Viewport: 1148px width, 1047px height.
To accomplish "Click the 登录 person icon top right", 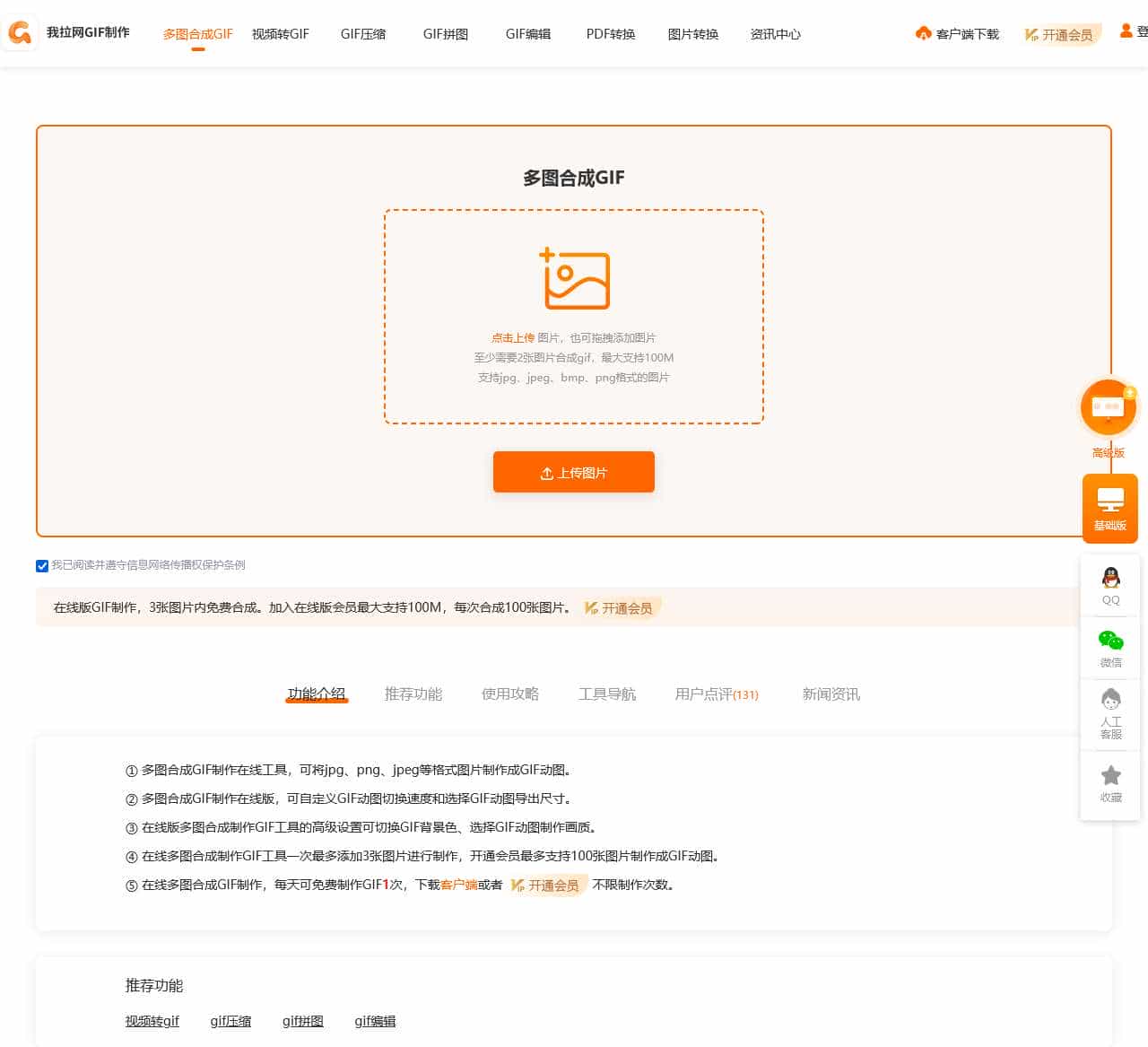I will coord(1126,31).
